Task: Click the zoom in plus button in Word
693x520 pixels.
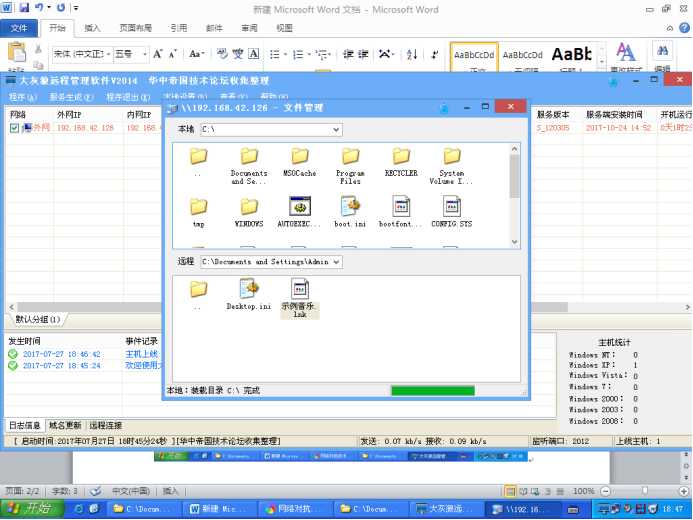Action: coord(683,491)
